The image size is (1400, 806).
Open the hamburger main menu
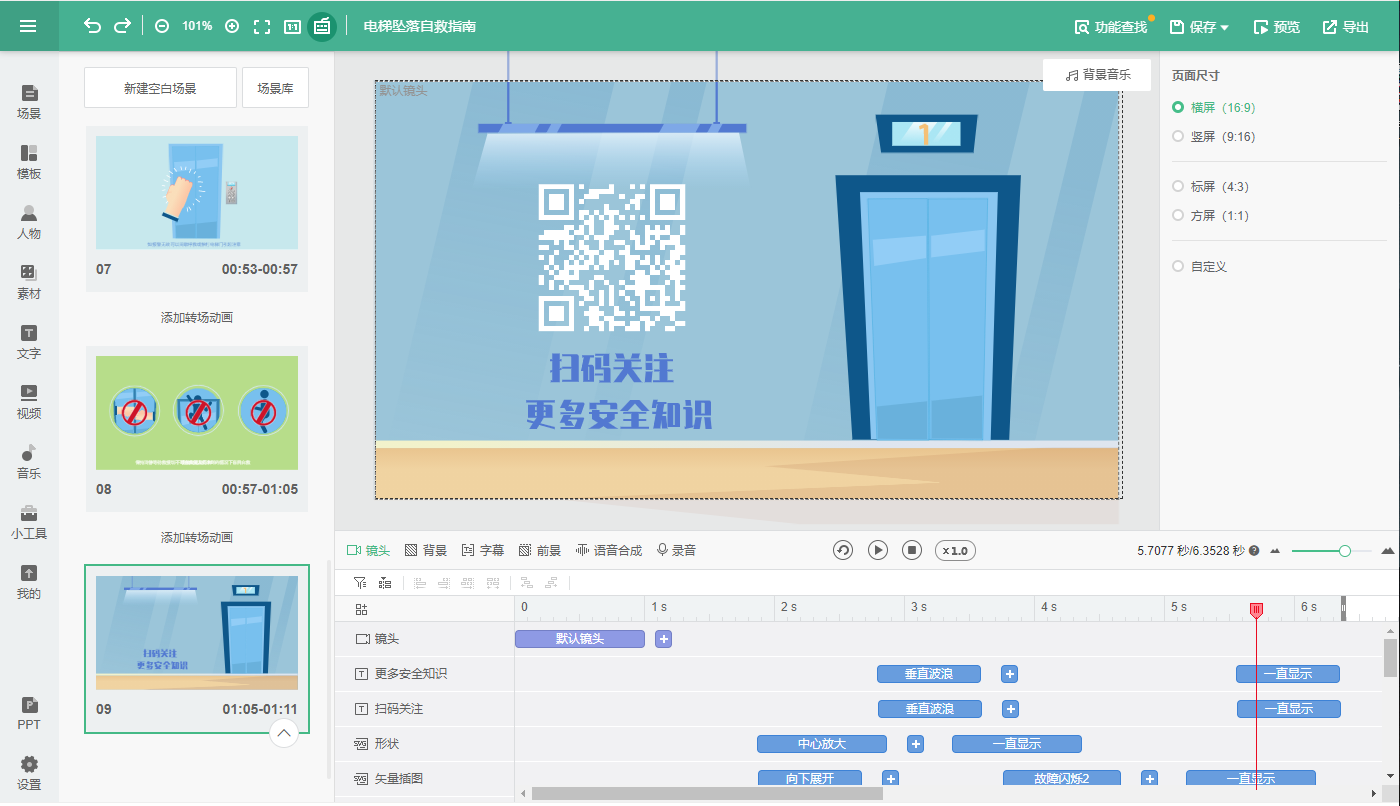pos(28,26)
